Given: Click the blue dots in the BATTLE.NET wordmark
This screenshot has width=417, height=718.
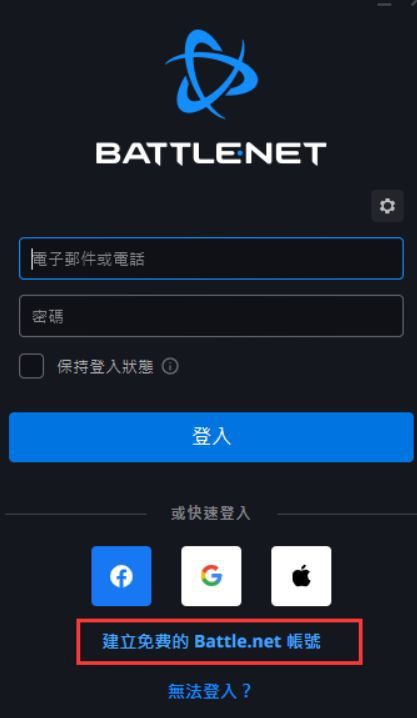Looking at the screenshot, I should click(238, 154).
